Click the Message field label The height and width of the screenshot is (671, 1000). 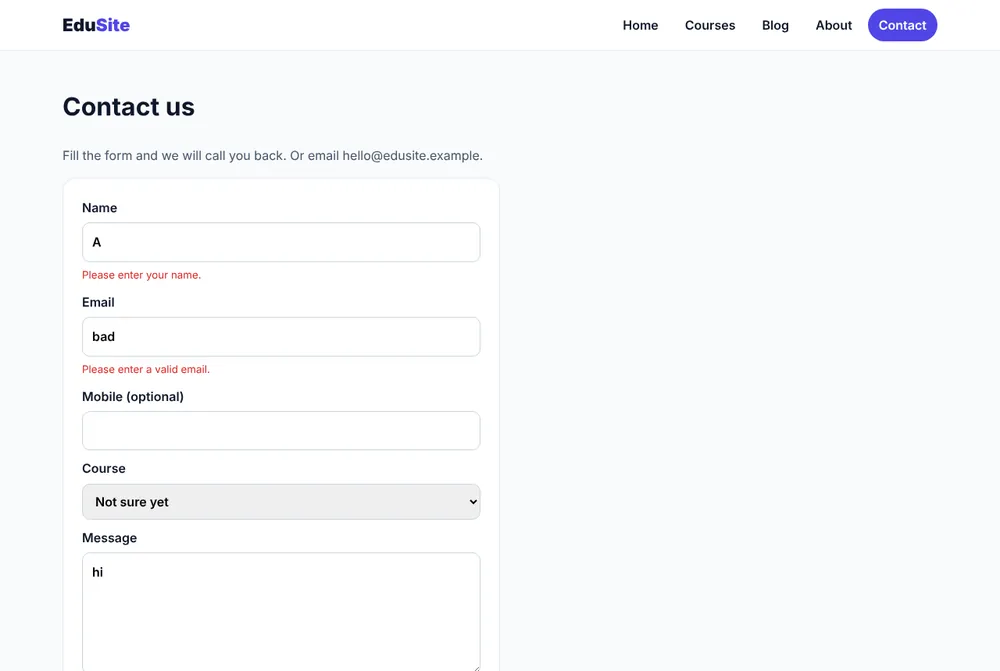pyautogui.click(x=109, y=538)
